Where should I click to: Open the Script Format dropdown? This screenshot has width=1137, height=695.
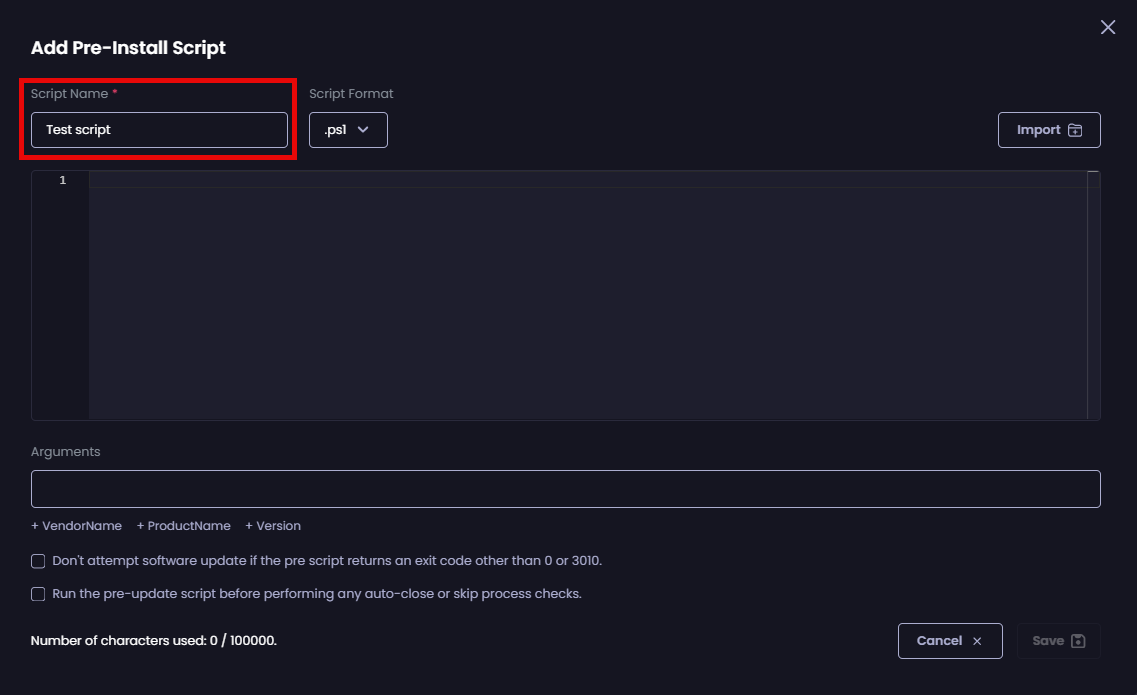pyautogui.click(x=348, y=129)
